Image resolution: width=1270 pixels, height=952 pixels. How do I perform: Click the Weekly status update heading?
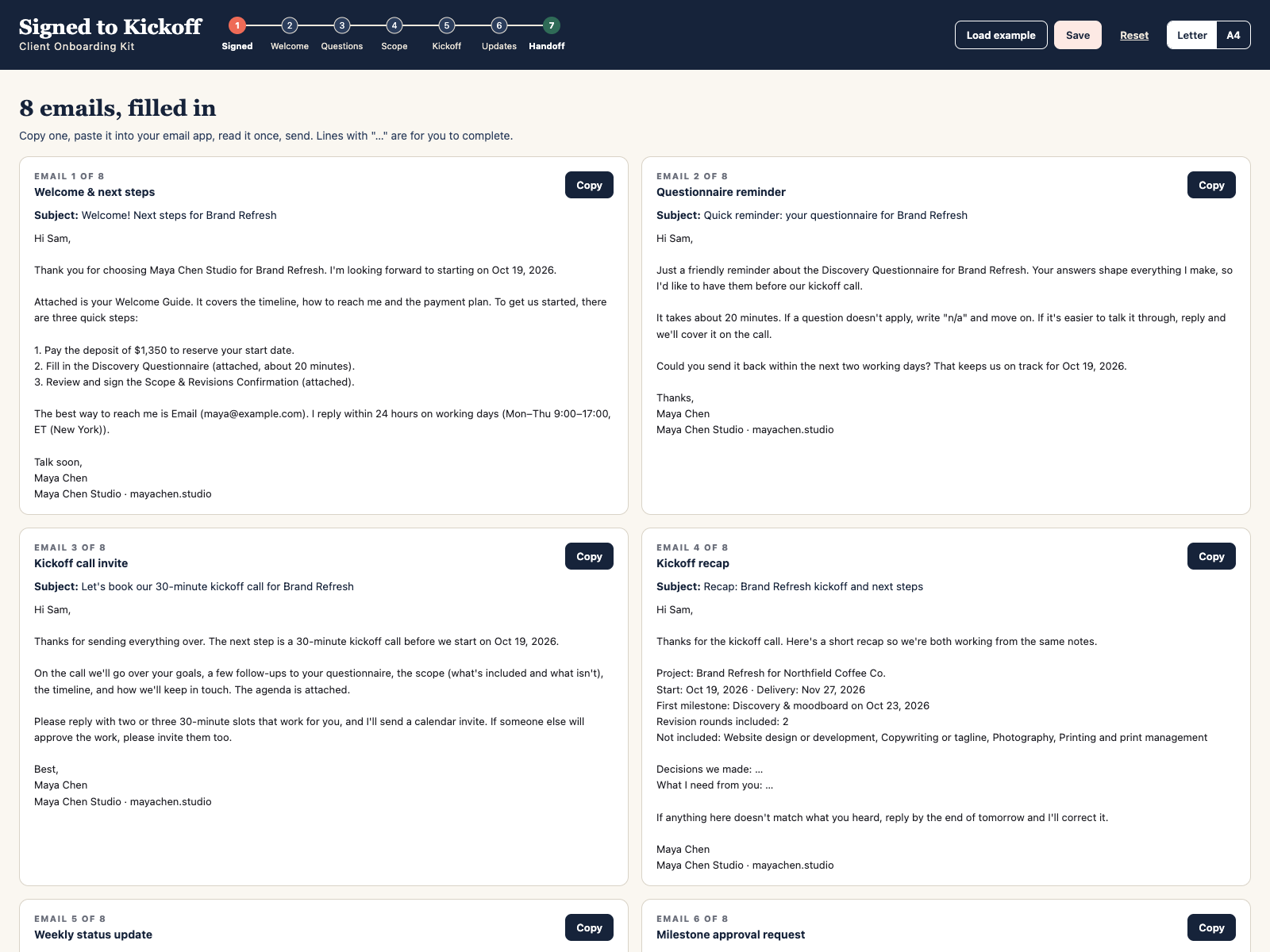click(x=93, y=935)
